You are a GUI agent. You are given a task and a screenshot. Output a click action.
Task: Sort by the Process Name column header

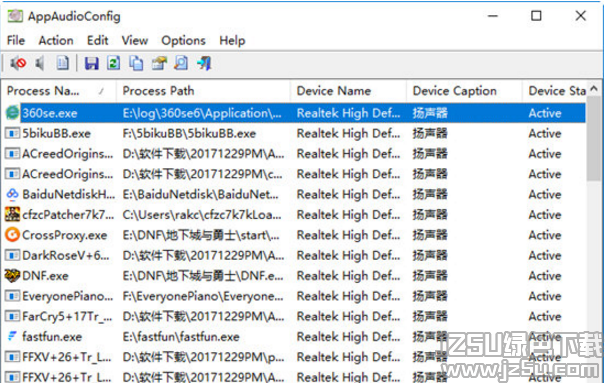59,91
